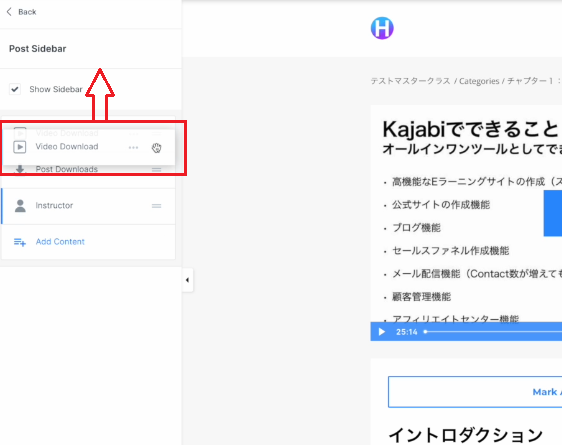Click the blue square on the video

[x=553, y=213]
